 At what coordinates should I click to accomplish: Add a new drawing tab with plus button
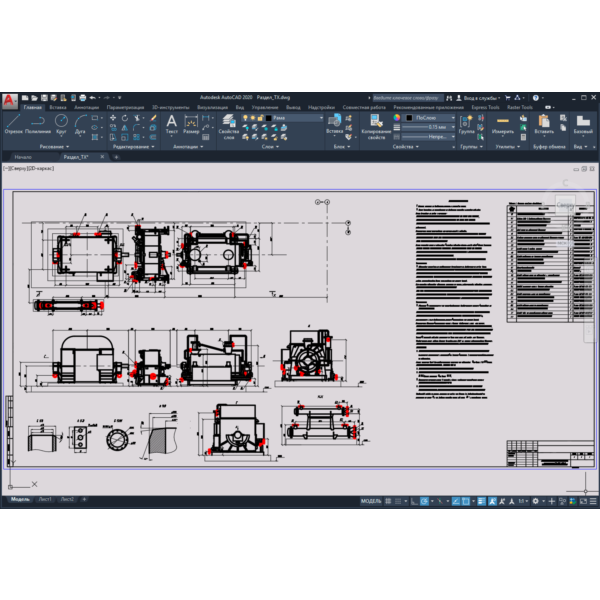[116, 157]
